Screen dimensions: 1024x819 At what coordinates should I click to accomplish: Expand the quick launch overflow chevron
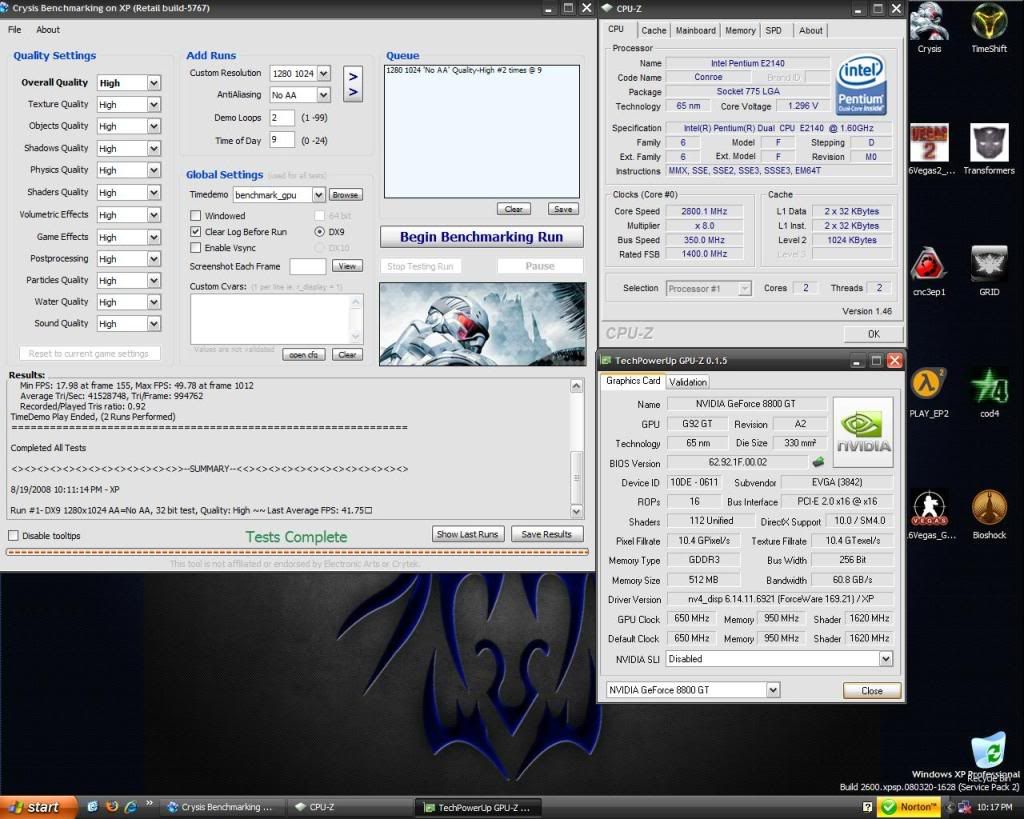click(x=149, y=803)
